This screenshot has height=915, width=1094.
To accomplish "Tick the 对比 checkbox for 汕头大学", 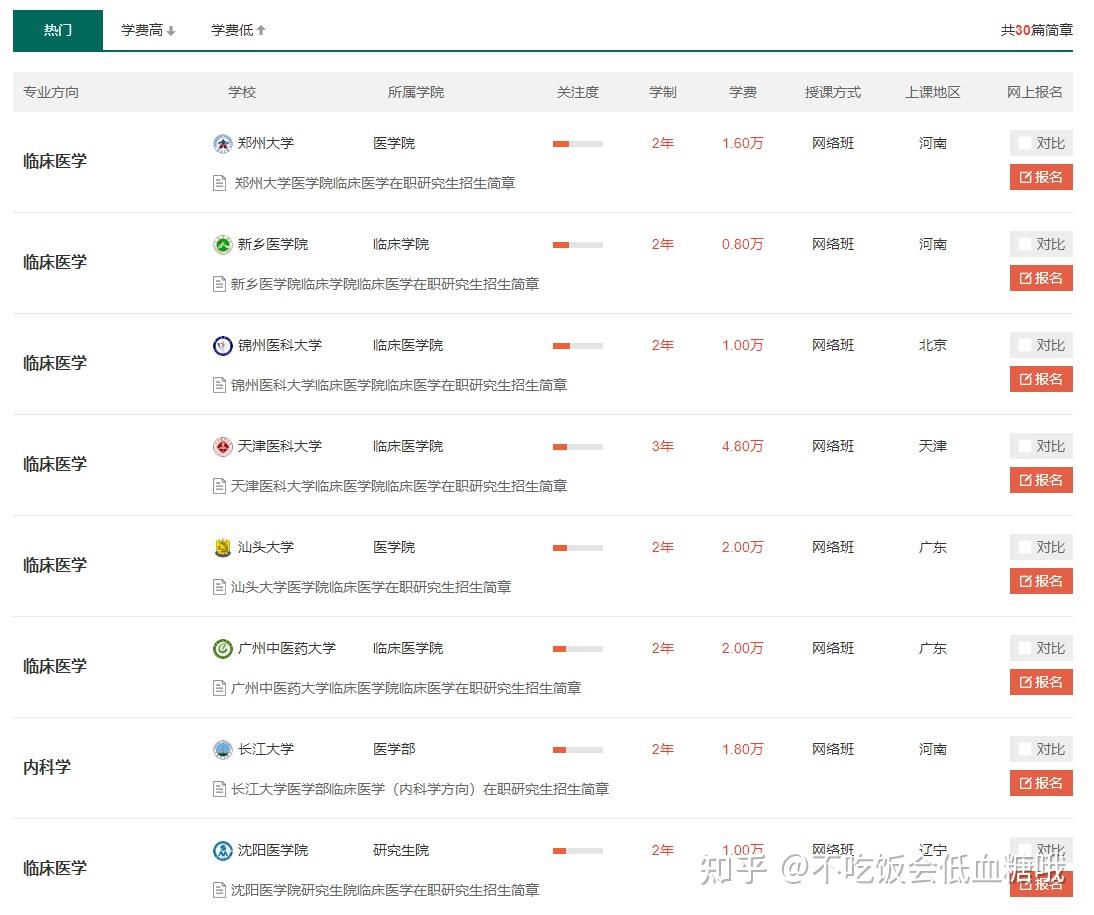I will click(x=1024, y=547).
